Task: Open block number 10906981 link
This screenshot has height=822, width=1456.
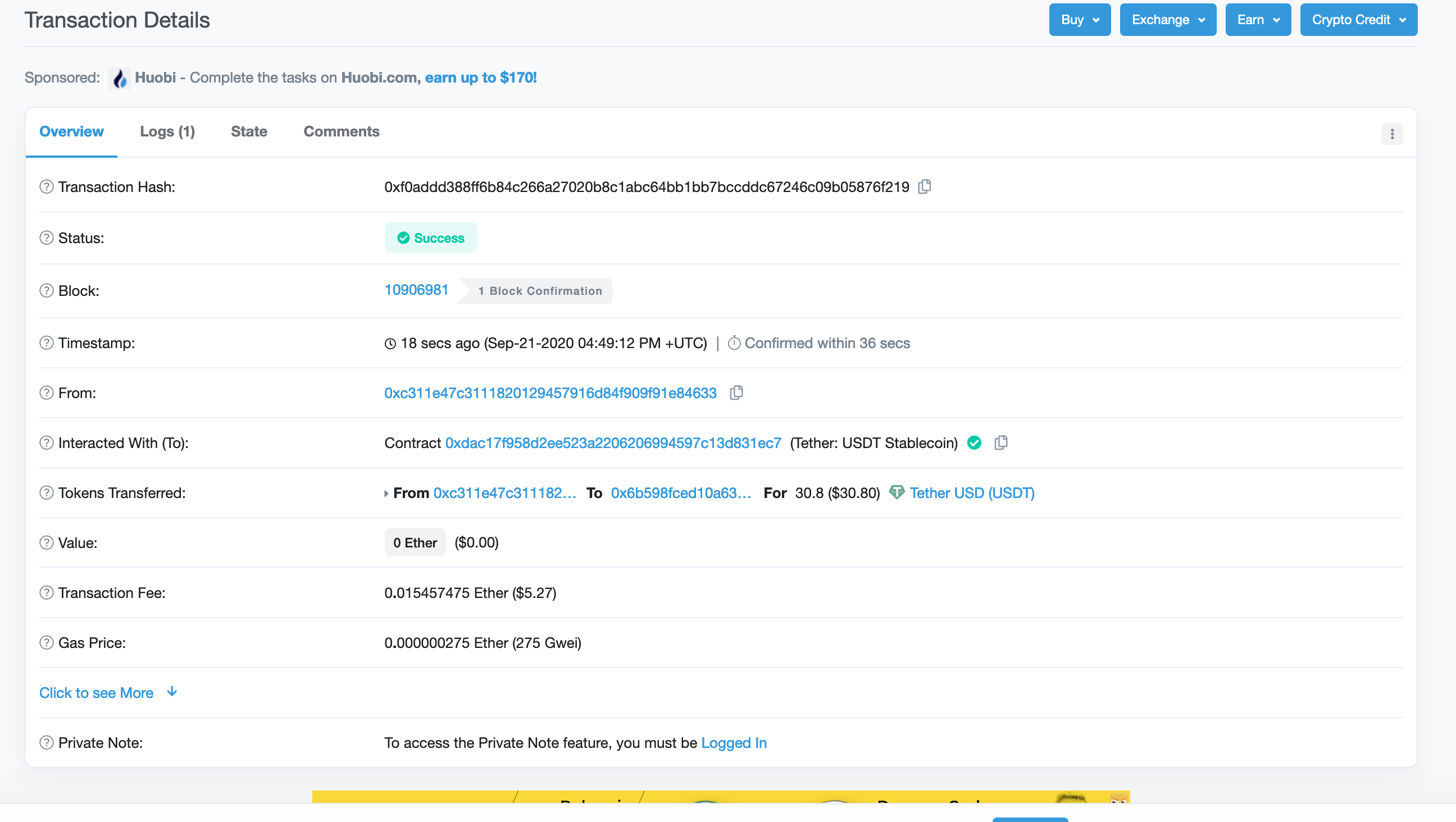Action: (x=416, y=290)
